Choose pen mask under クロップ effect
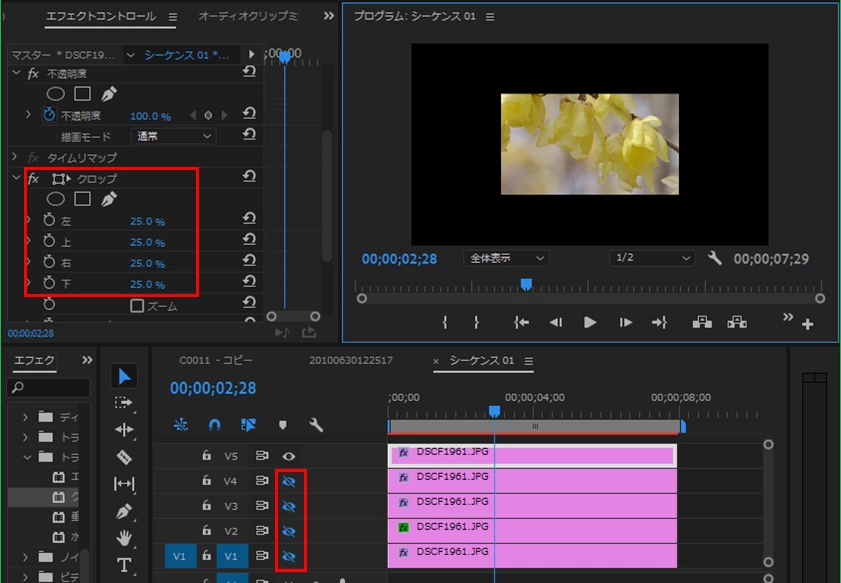This screenshot has height=583, width=841. click(109, 199)
